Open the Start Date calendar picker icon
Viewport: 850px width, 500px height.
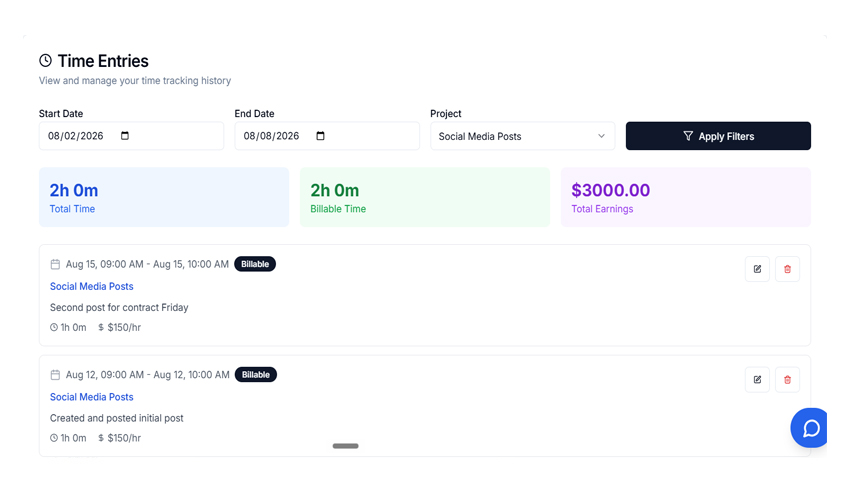click(125, 136)
